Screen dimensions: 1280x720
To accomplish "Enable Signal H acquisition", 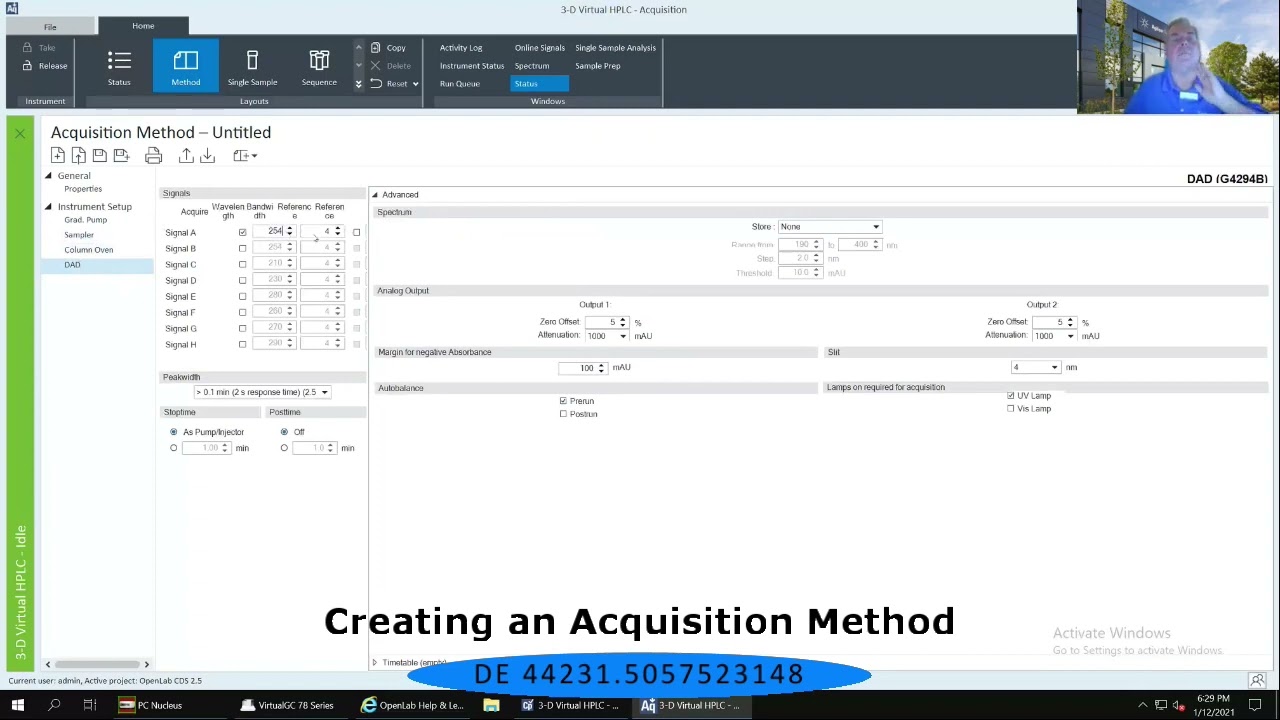I will [242, 344].
